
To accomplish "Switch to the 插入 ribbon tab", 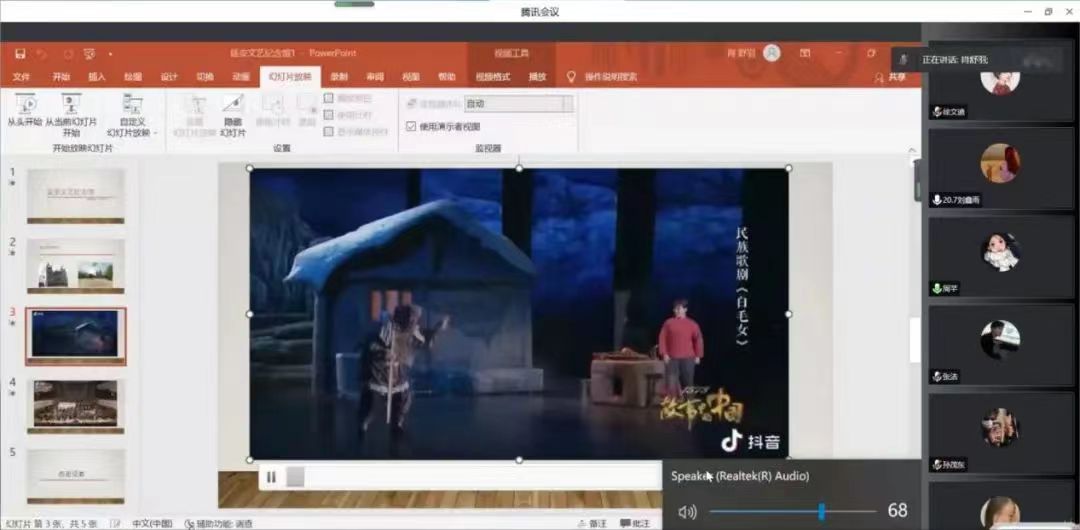I will (x=97, y=76).
